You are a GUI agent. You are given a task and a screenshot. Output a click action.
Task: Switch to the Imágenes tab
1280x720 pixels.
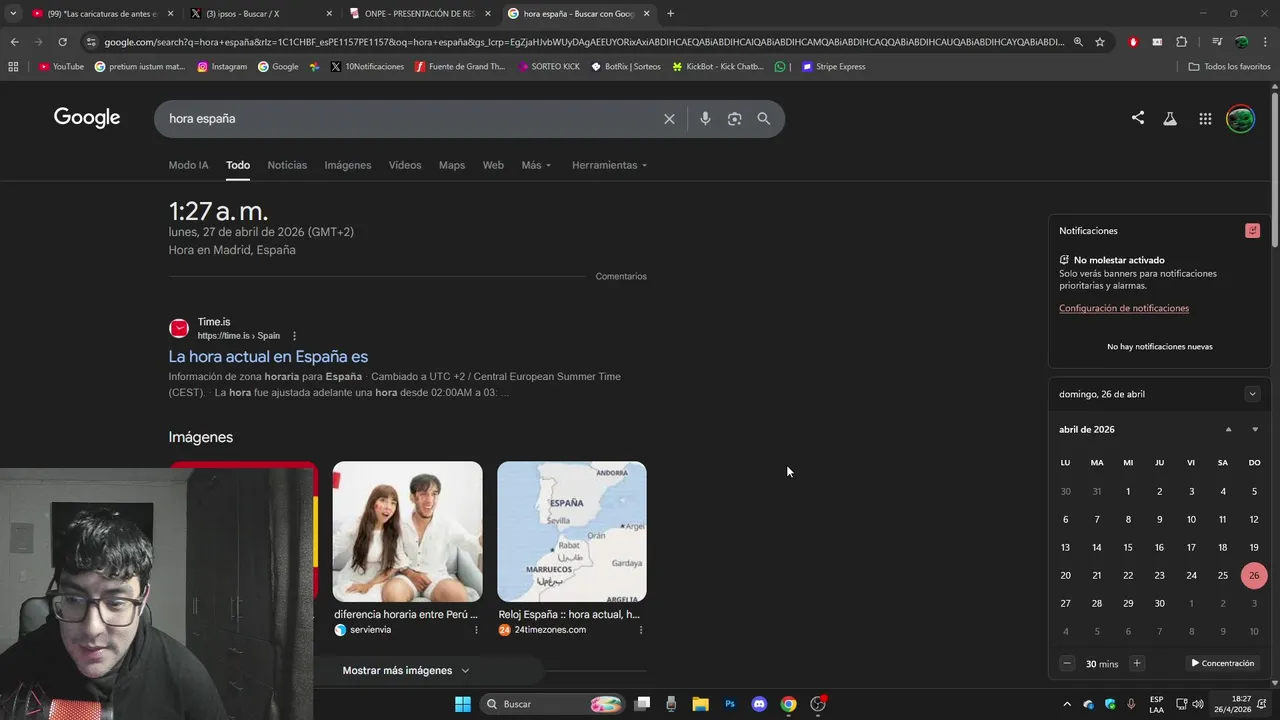pos(348,165)
